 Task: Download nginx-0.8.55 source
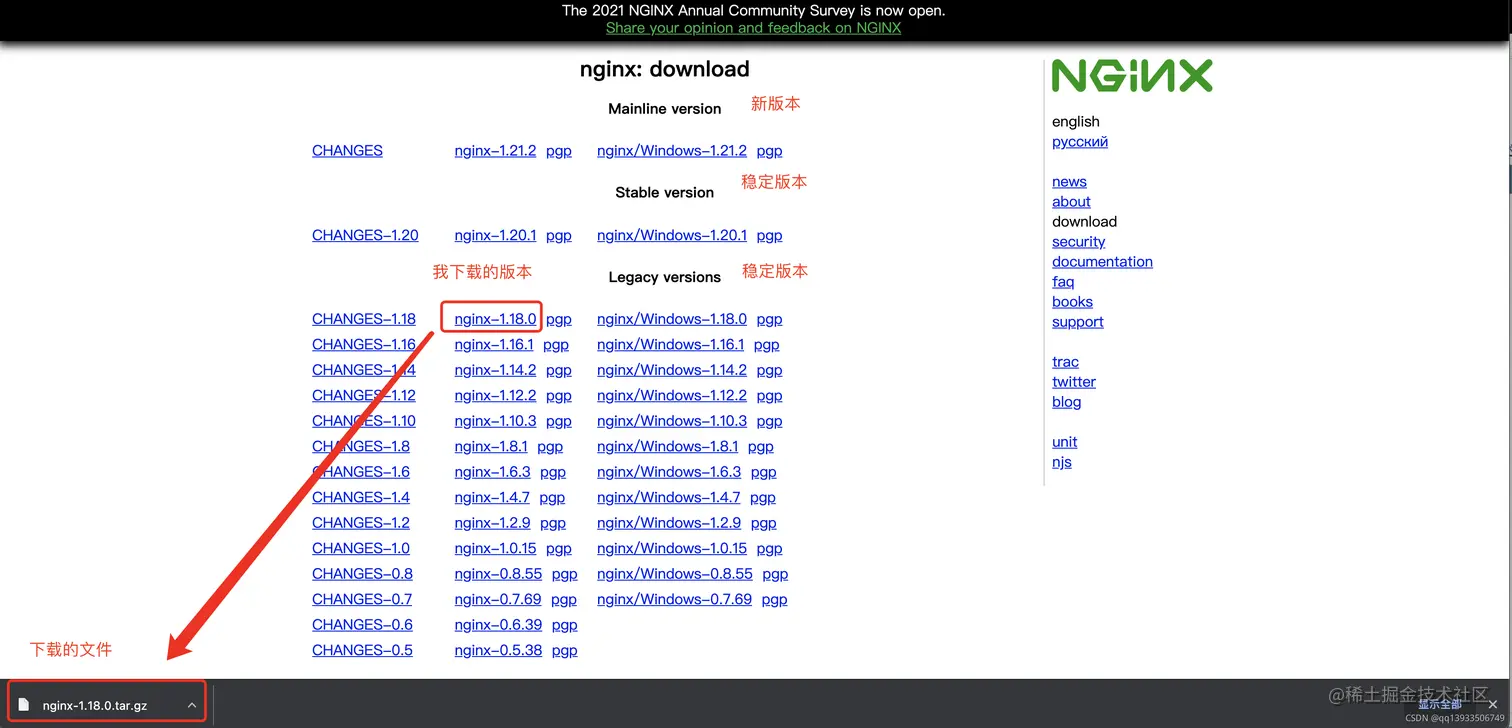pyautogui.click(x=498, y=574)
